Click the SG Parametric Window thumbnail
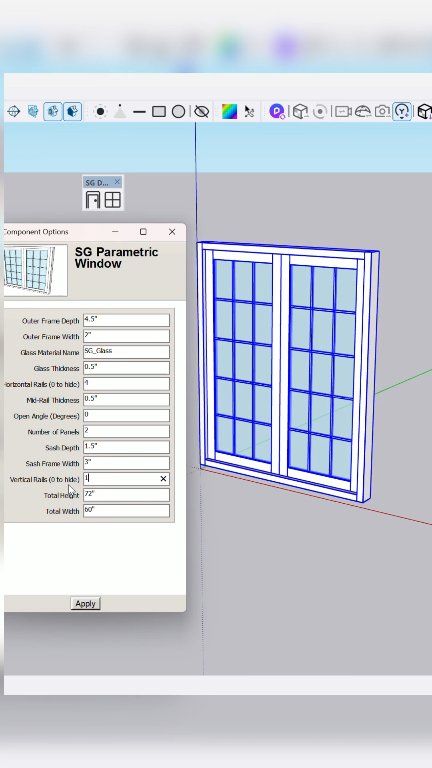The width and height of the screenshot is (432, 768). coord(35,270)
